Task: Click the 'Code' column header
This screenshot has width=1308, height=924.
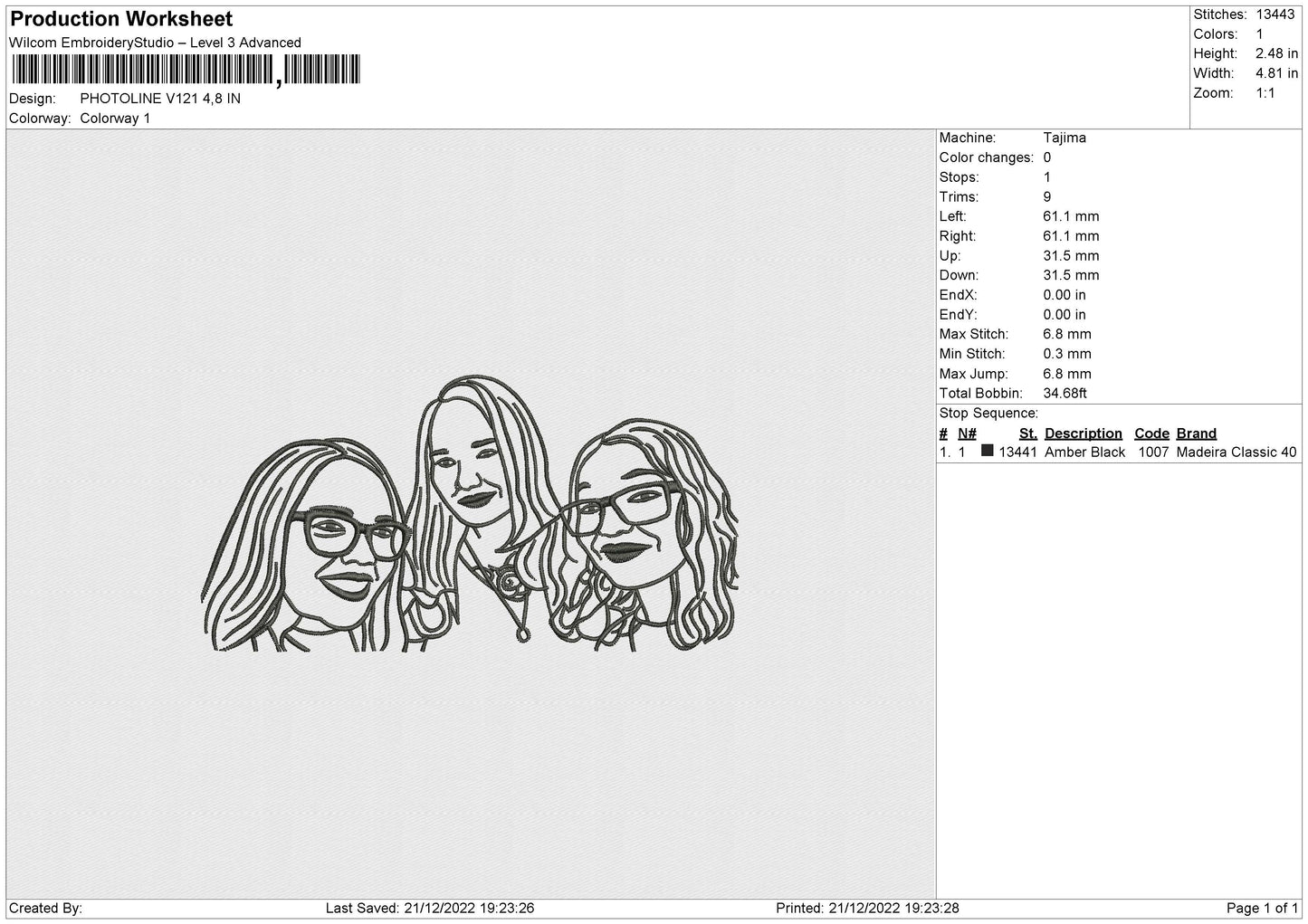Action: tap(1152, 433)
